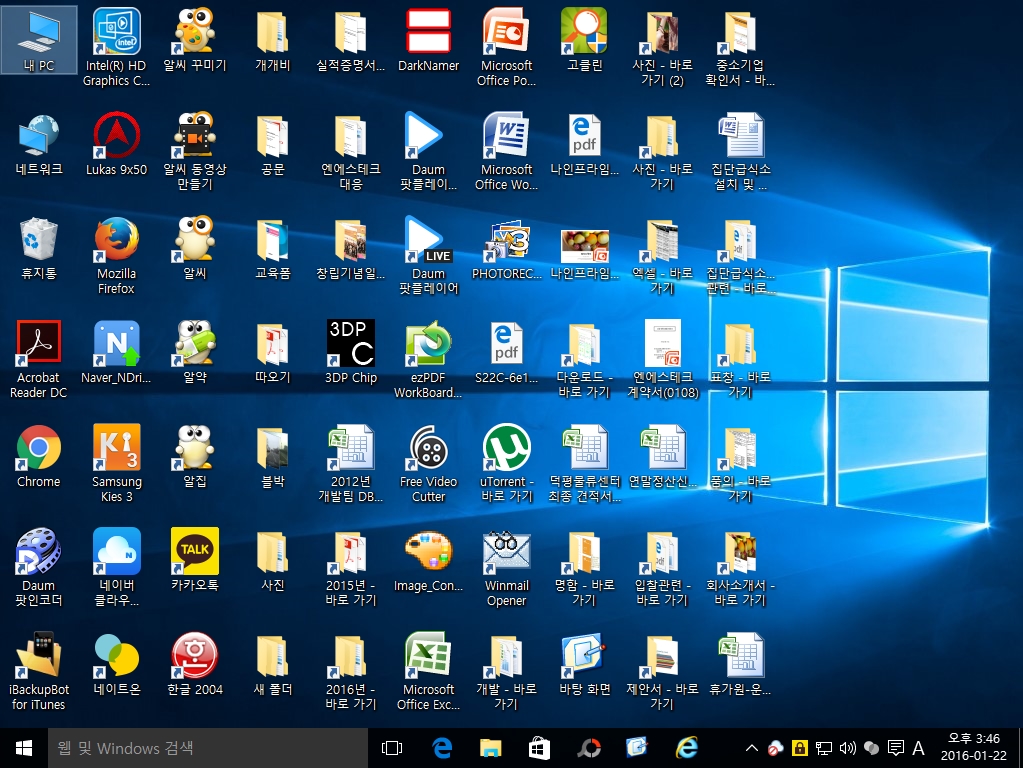Select the 새 폴더 folder
This screenshot has width=1023, height=768.
pyautogui.click(x=272, y=664)
